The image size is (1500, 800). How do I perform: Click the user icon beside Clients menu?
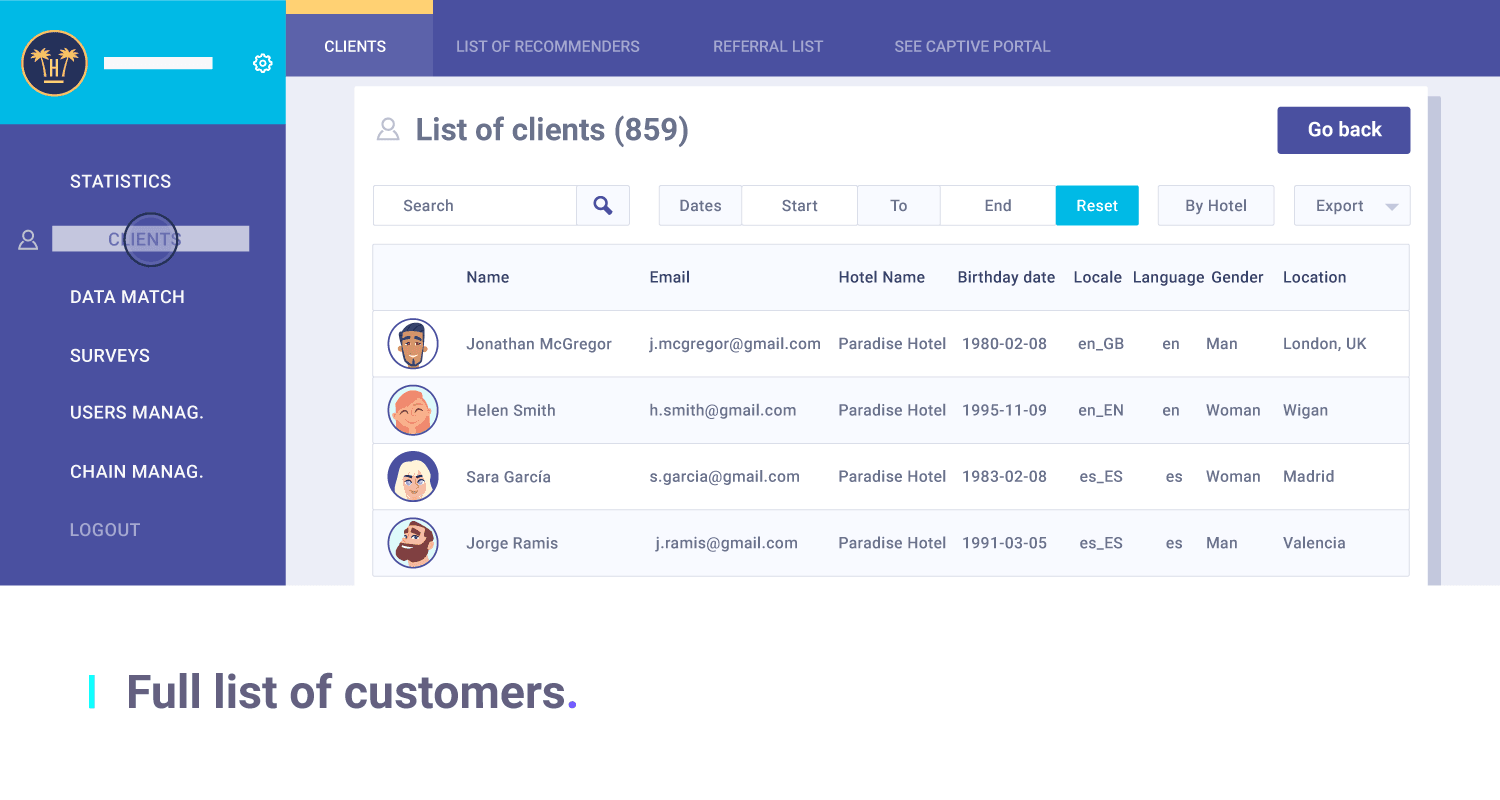point(28,240)
